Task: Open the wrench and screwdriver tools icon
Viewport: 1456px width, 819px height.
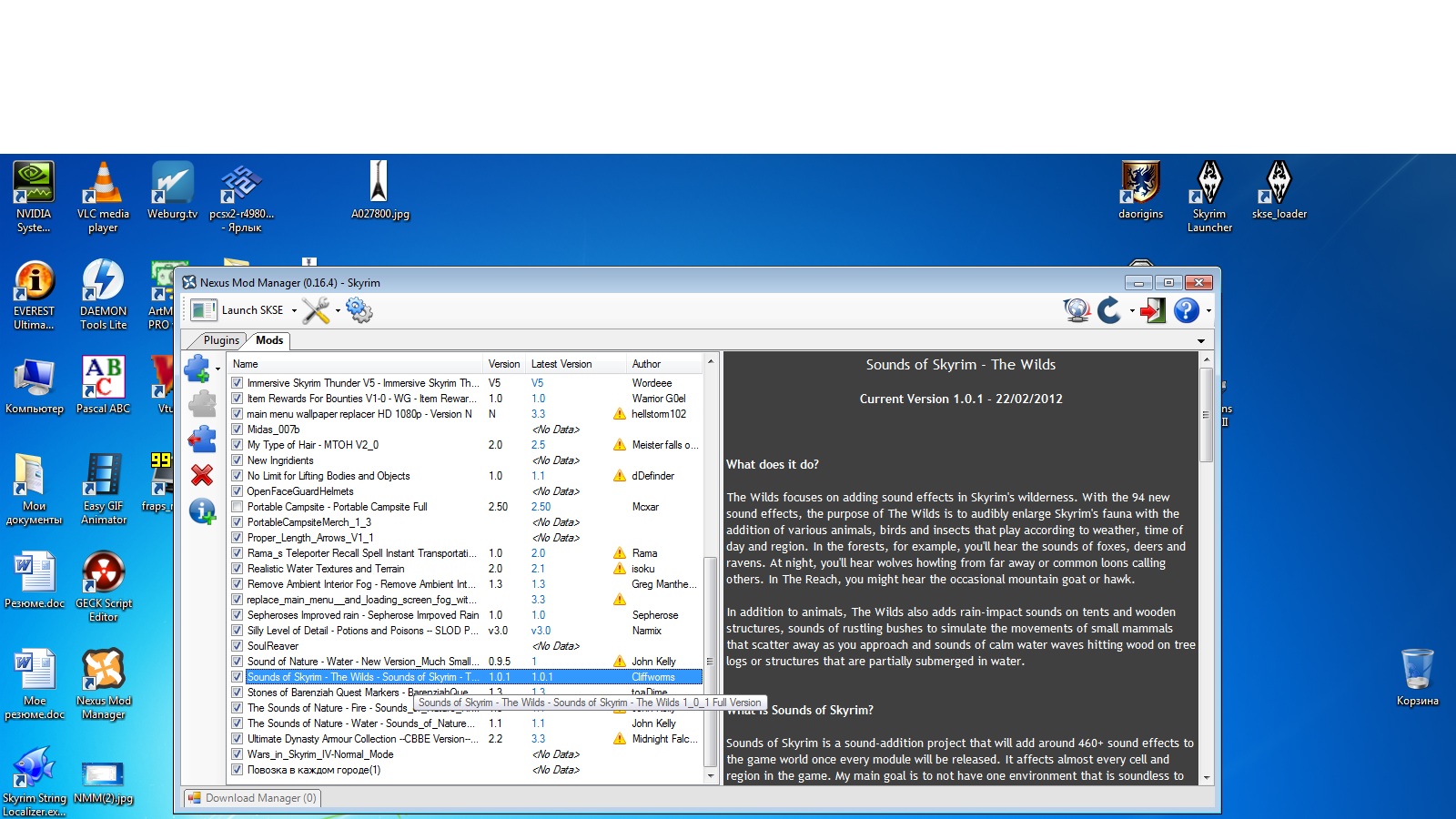Action: pyautogui.click(x=316, y=310)
